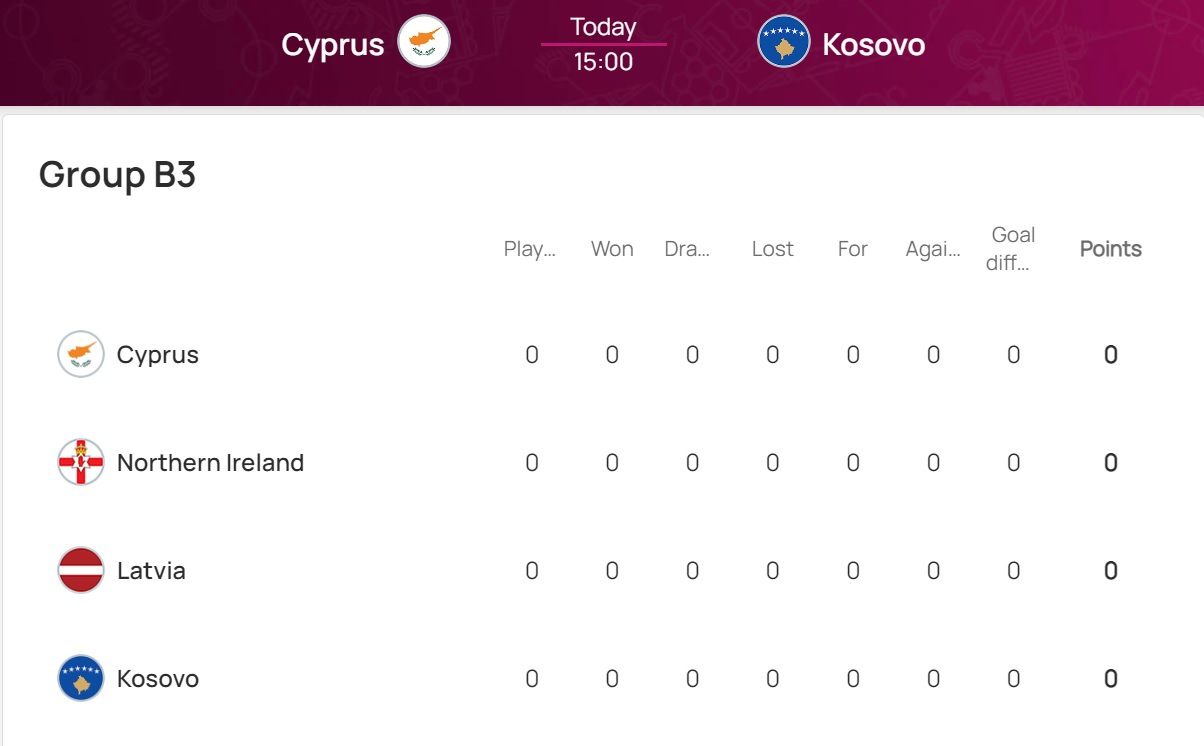1204x746 pixels.
Task: Click the Points column header
Action: [x=1110, y=249]
